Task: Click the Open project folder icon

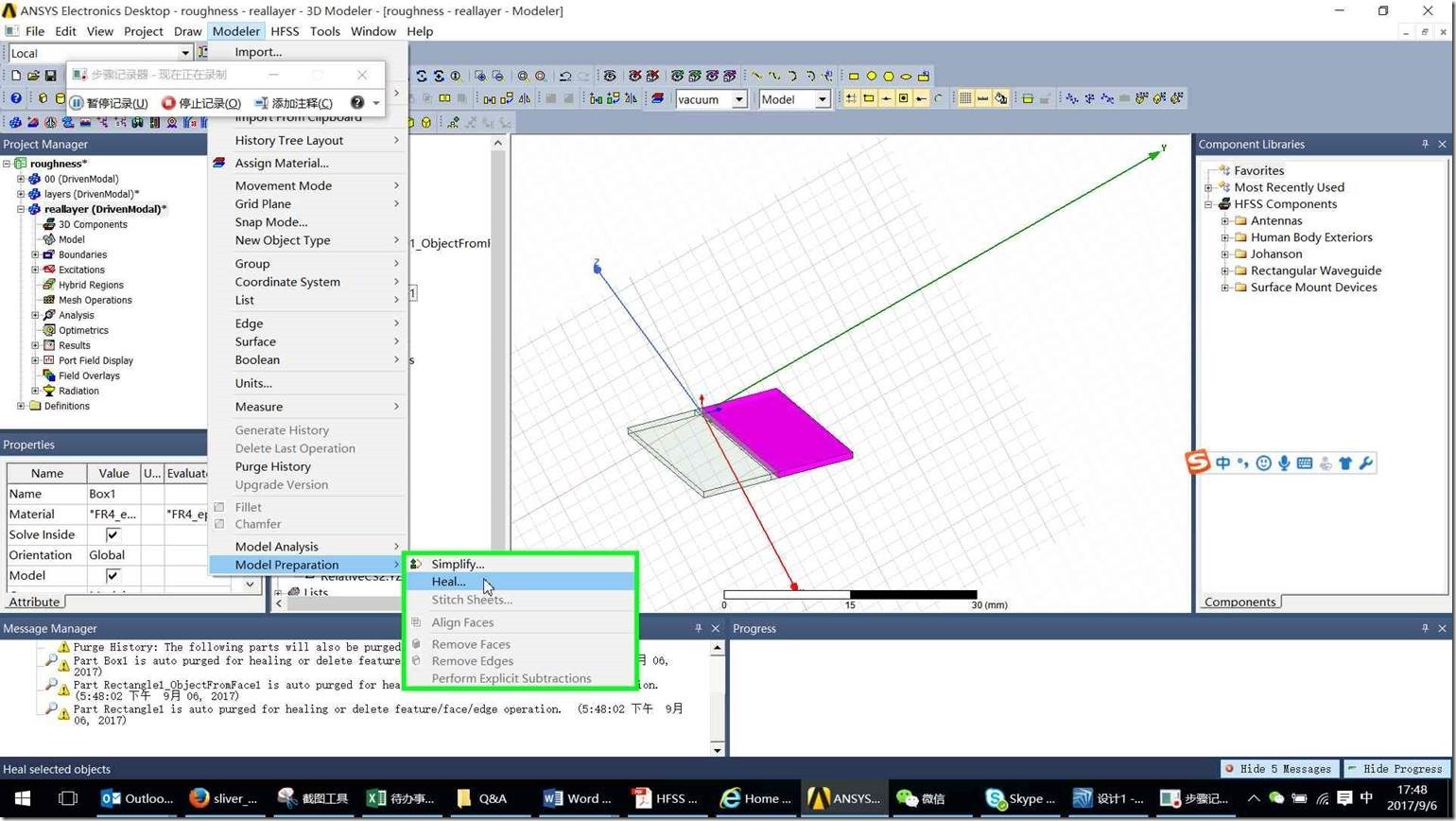Action: tap(33, 76)
